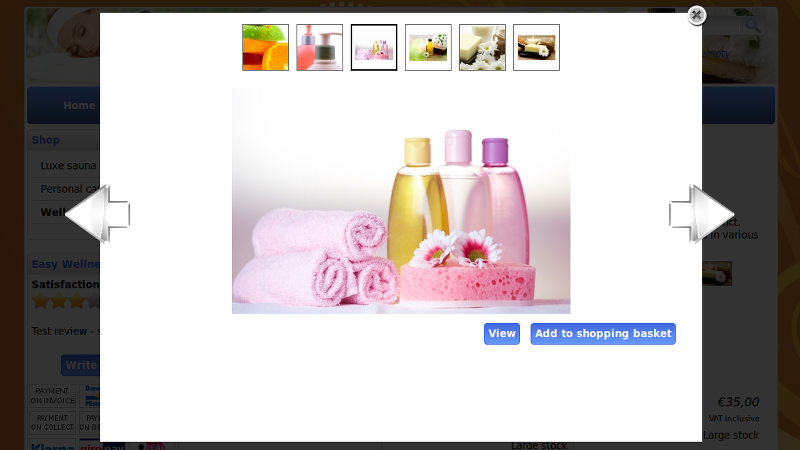Click the large pink towels product image
800x450 pixels.
(401, 201)
